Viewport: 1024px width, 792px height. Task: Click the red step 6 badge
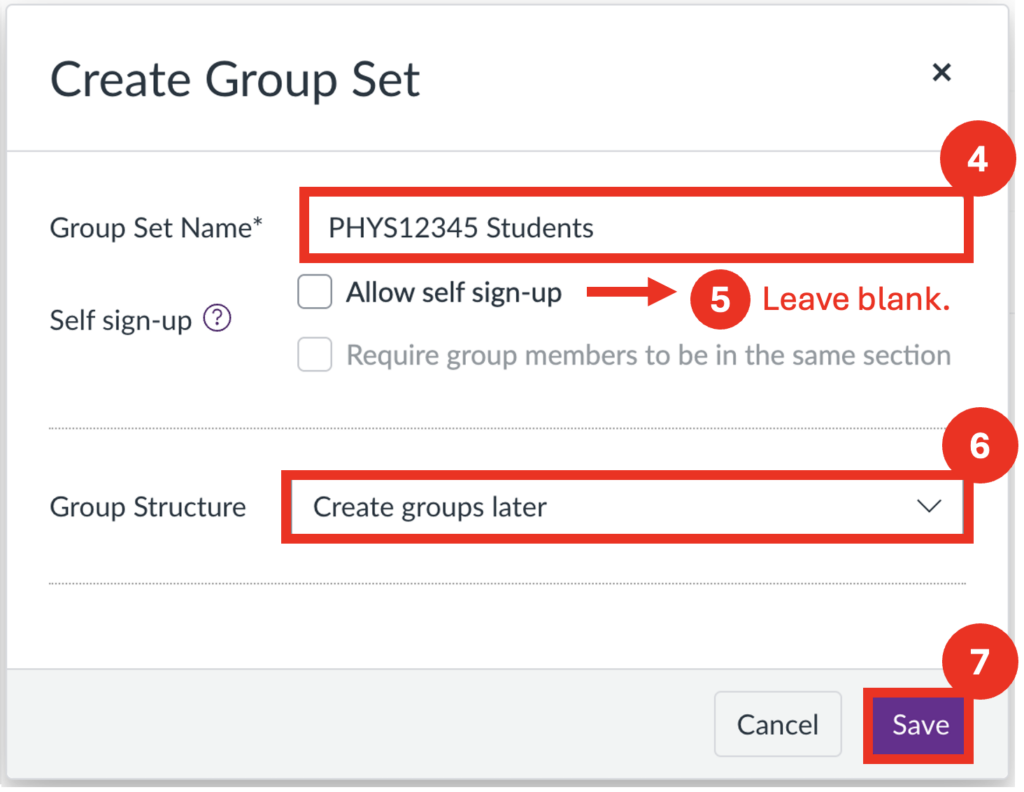(x=978, y=445)
